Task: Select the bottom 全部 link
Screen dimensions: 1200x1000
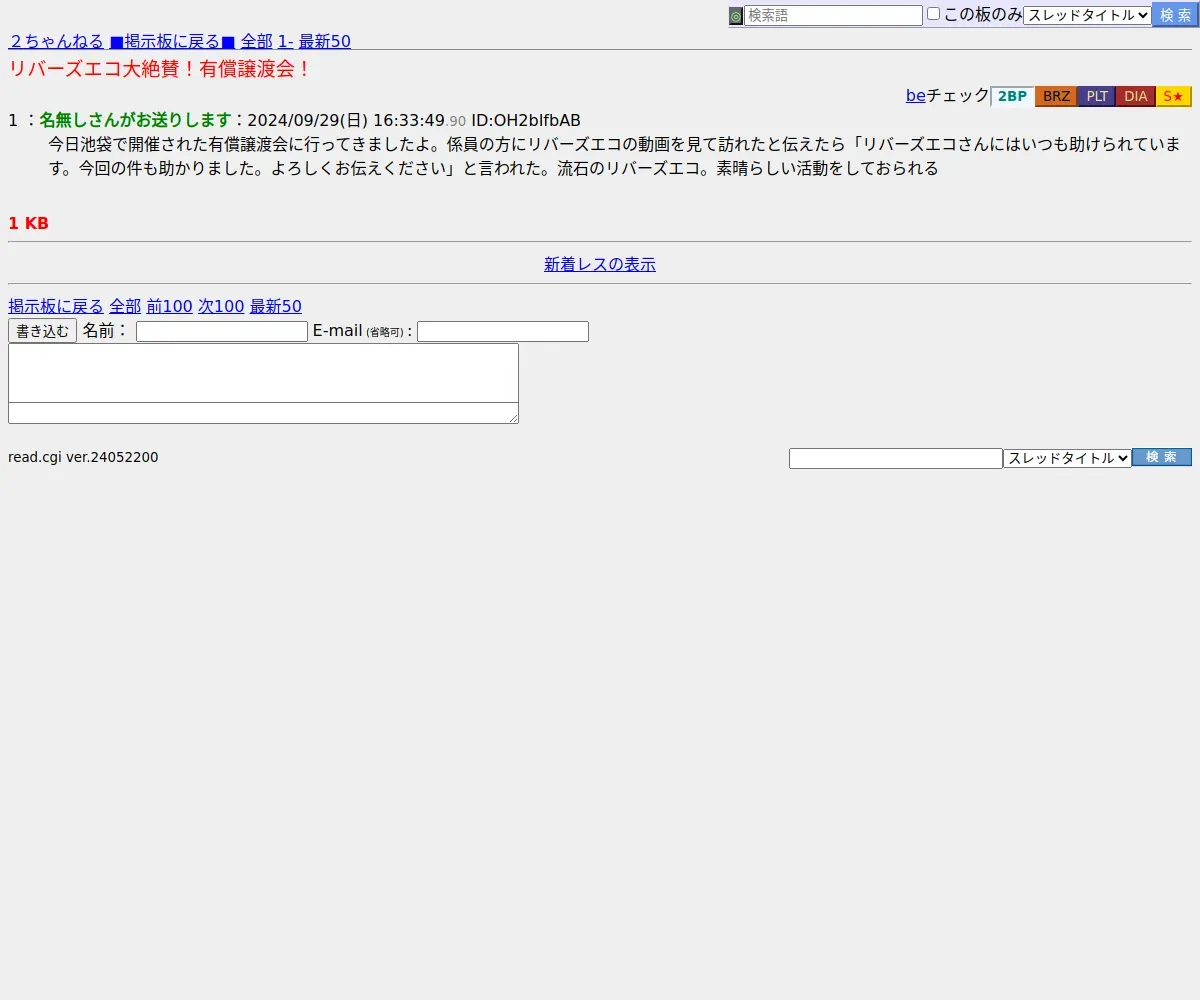Action: click(125, 306)
